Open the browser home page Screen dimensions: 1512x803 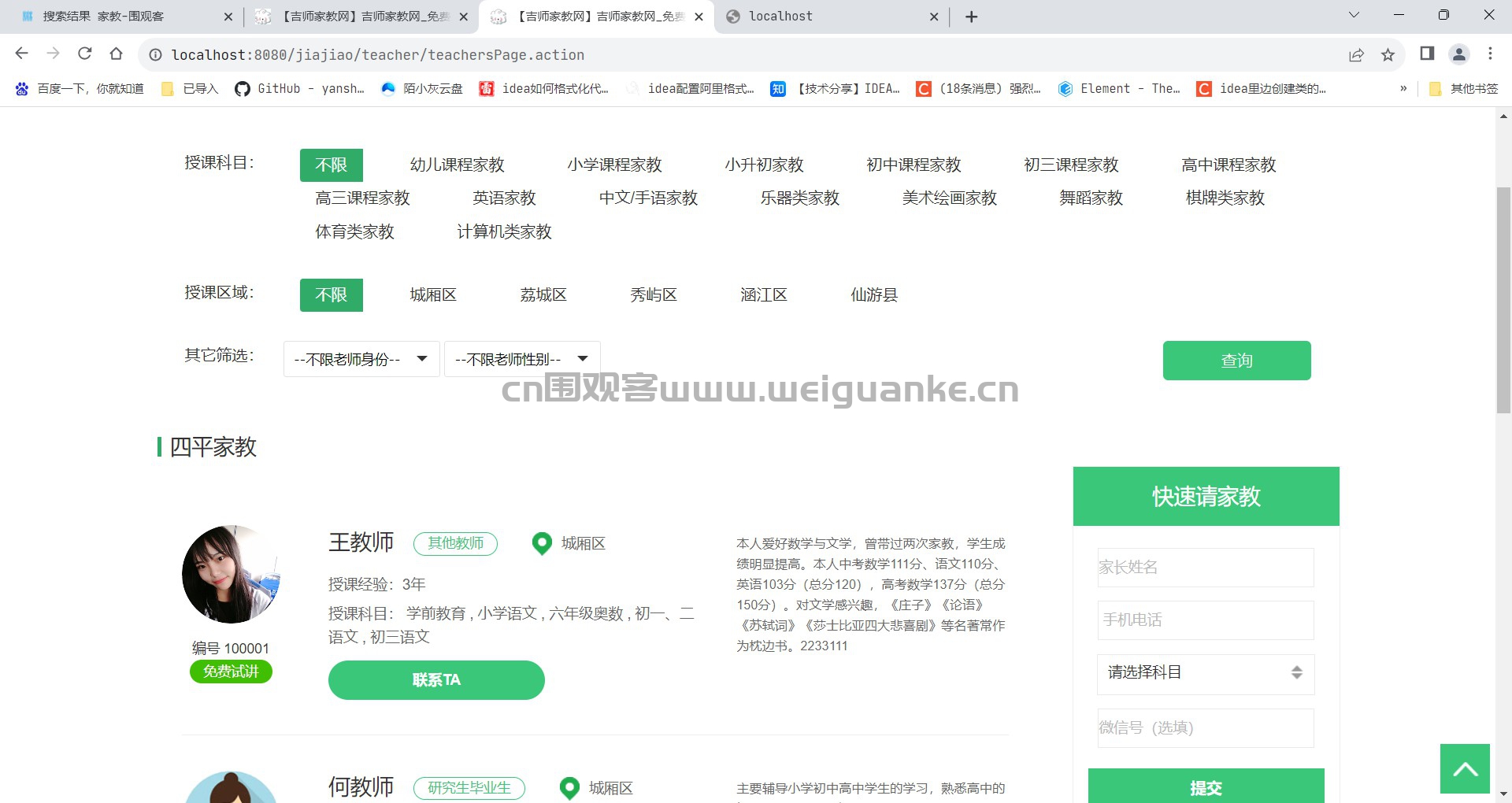pyautogui.click(x=117, y=54)
